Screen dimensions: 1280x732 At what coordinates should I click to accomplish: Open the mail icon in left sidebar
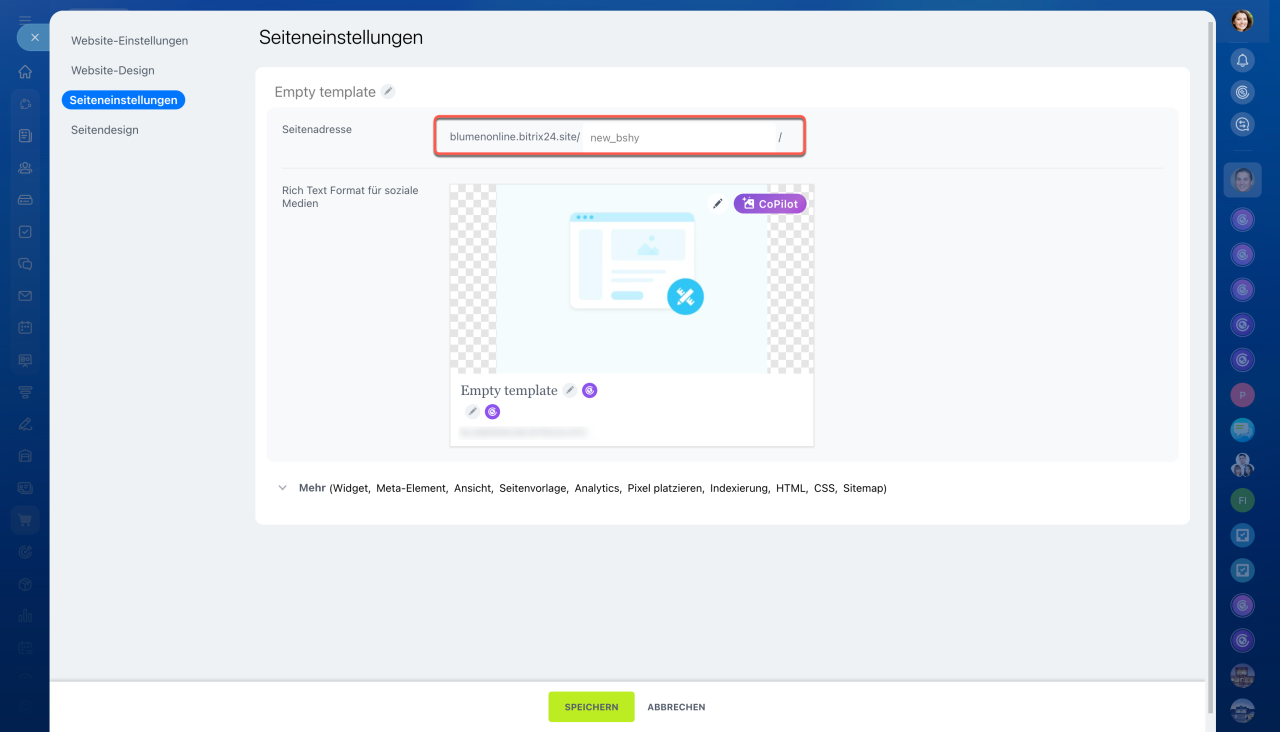25,296
